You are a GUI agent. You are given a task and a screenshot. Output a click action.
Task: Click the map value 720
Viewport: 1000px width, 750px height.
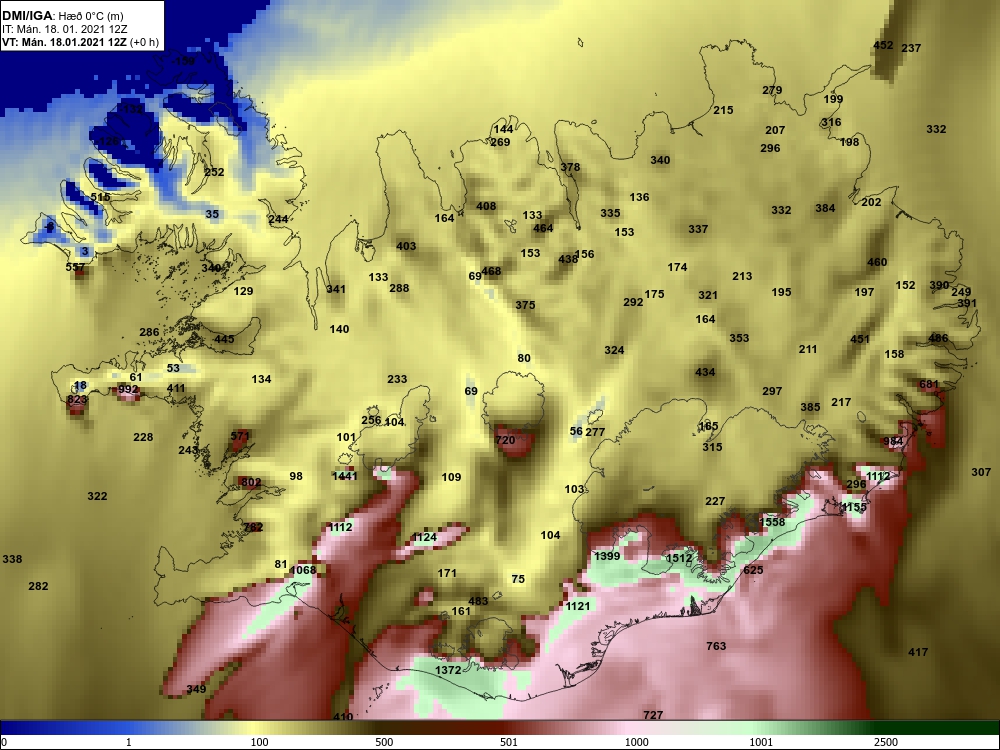pos(504,439)
